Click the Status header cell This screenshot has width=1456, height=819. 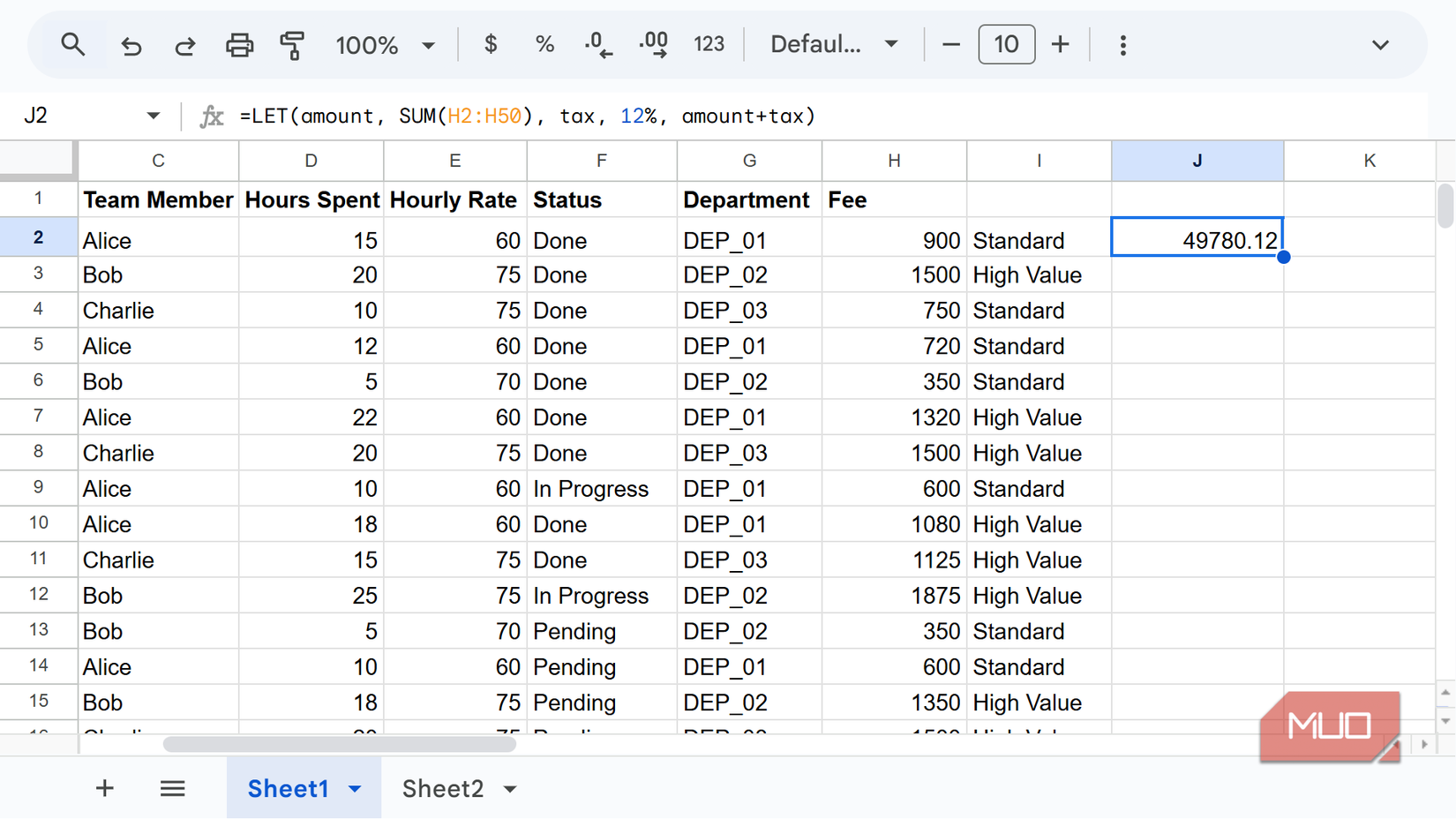coord(602,200)
